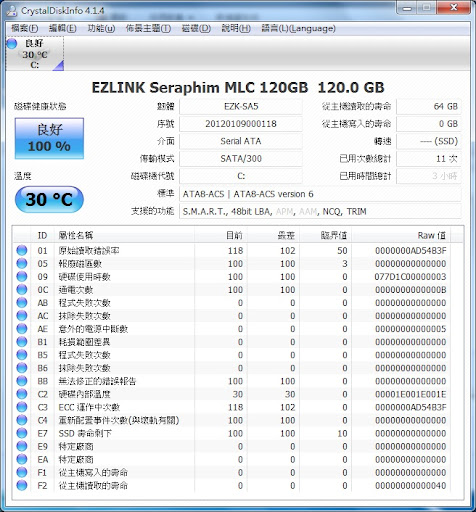
Task: Click status orb for attribute 0C 通電次數
Action: [x=22, y=289]
